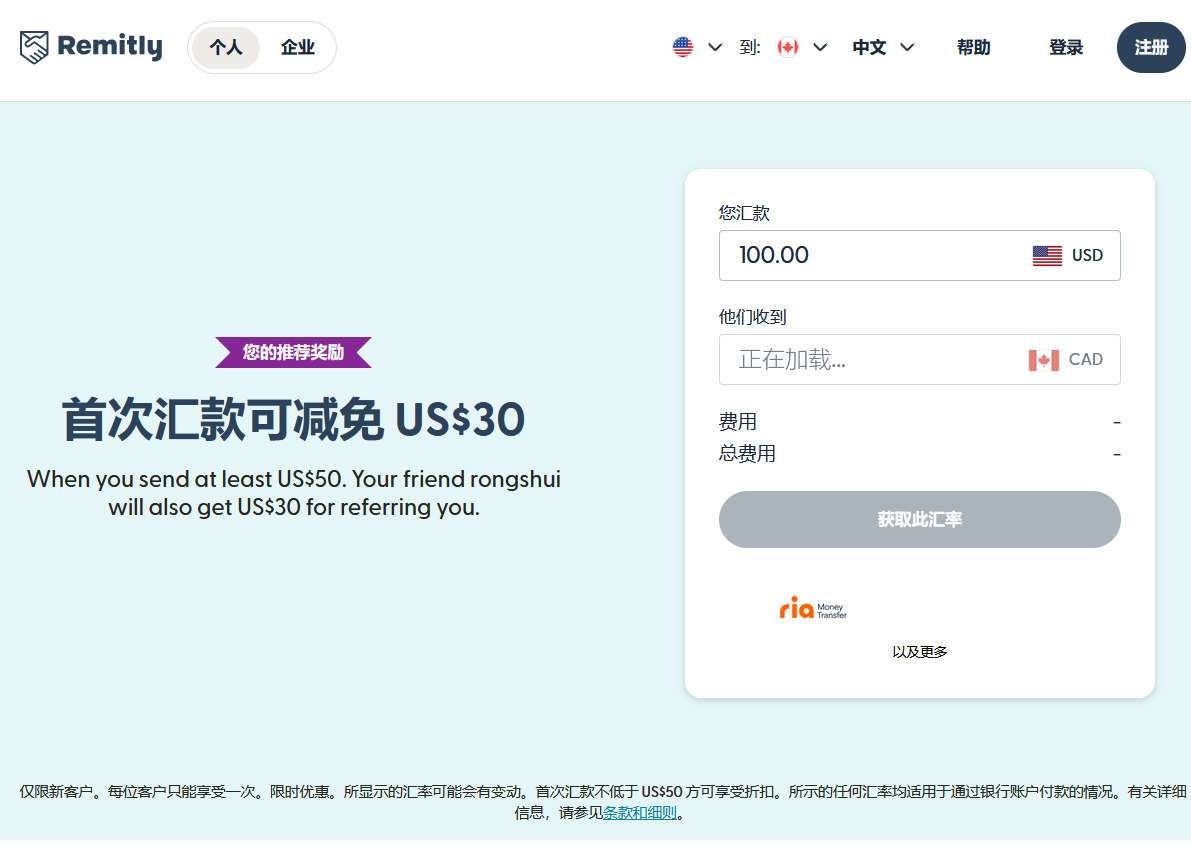Viewport: 1191px width, 845px height.
Task: Click the 您的推荐奖励 ribbon badge
Action: pyautogui.click(x=293, y=352)
